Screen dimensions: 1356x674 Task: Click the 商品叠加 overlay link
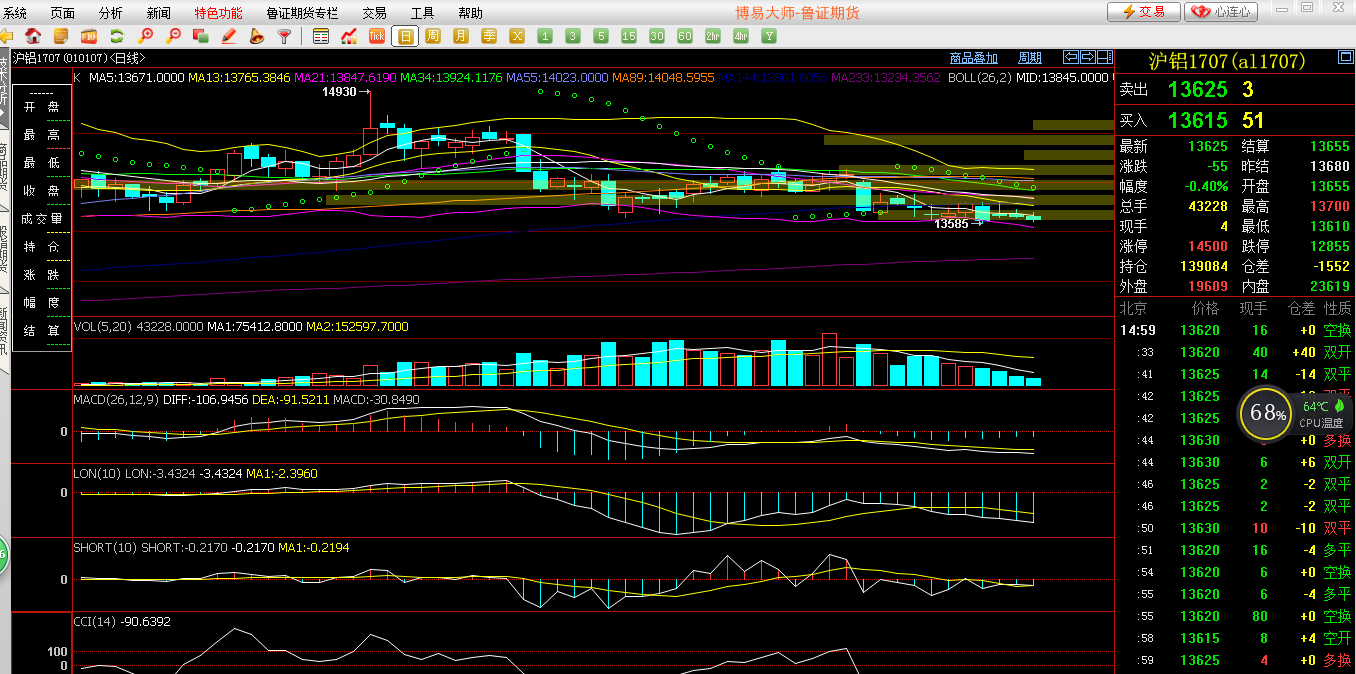pos(973,58)
